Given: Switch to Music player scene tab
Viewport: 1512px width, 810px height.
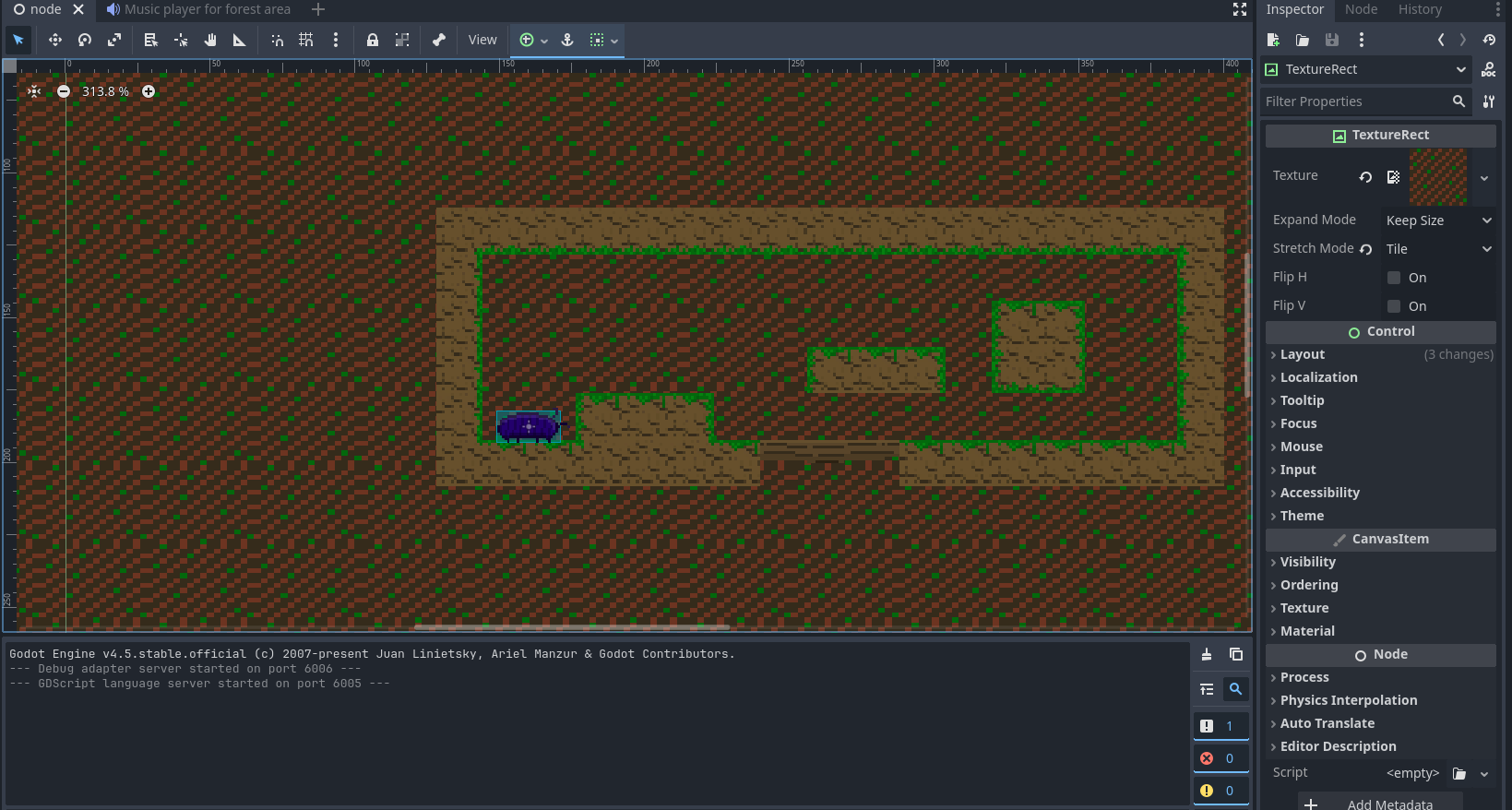Looking at the screenshot, I should pos(198,9).
